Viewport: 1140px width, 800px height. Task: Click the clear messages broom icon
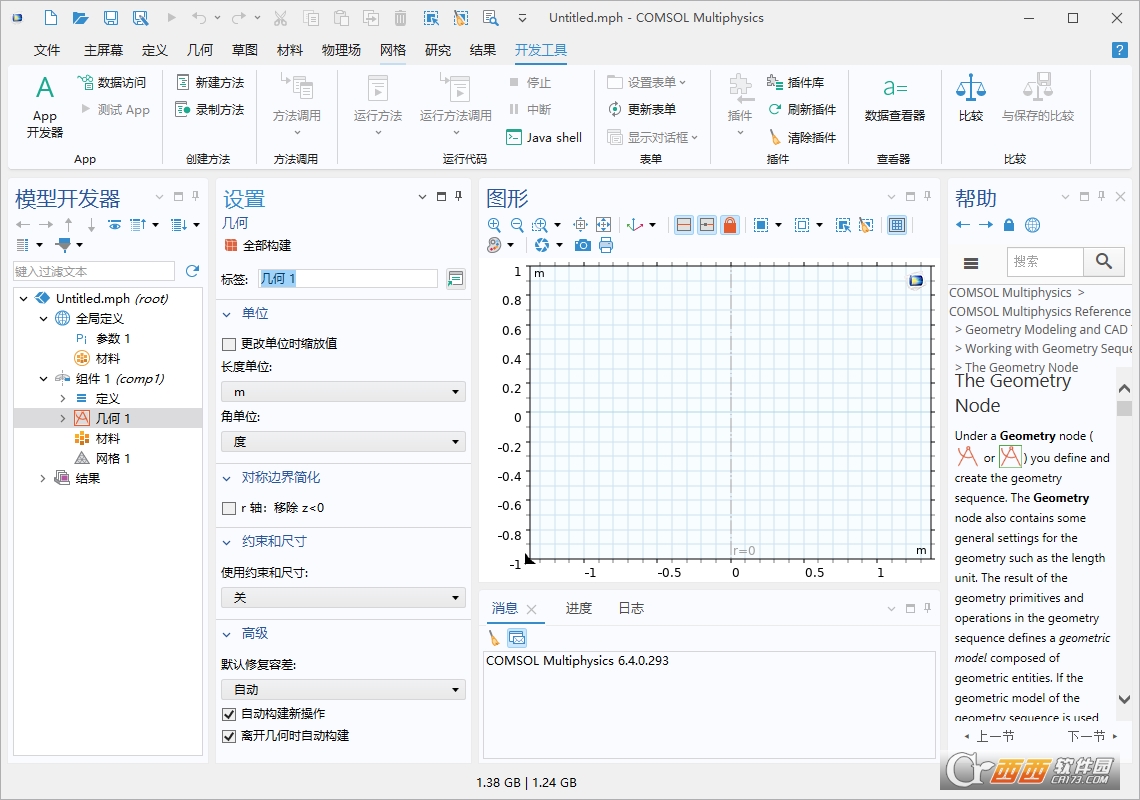point(494,638)
